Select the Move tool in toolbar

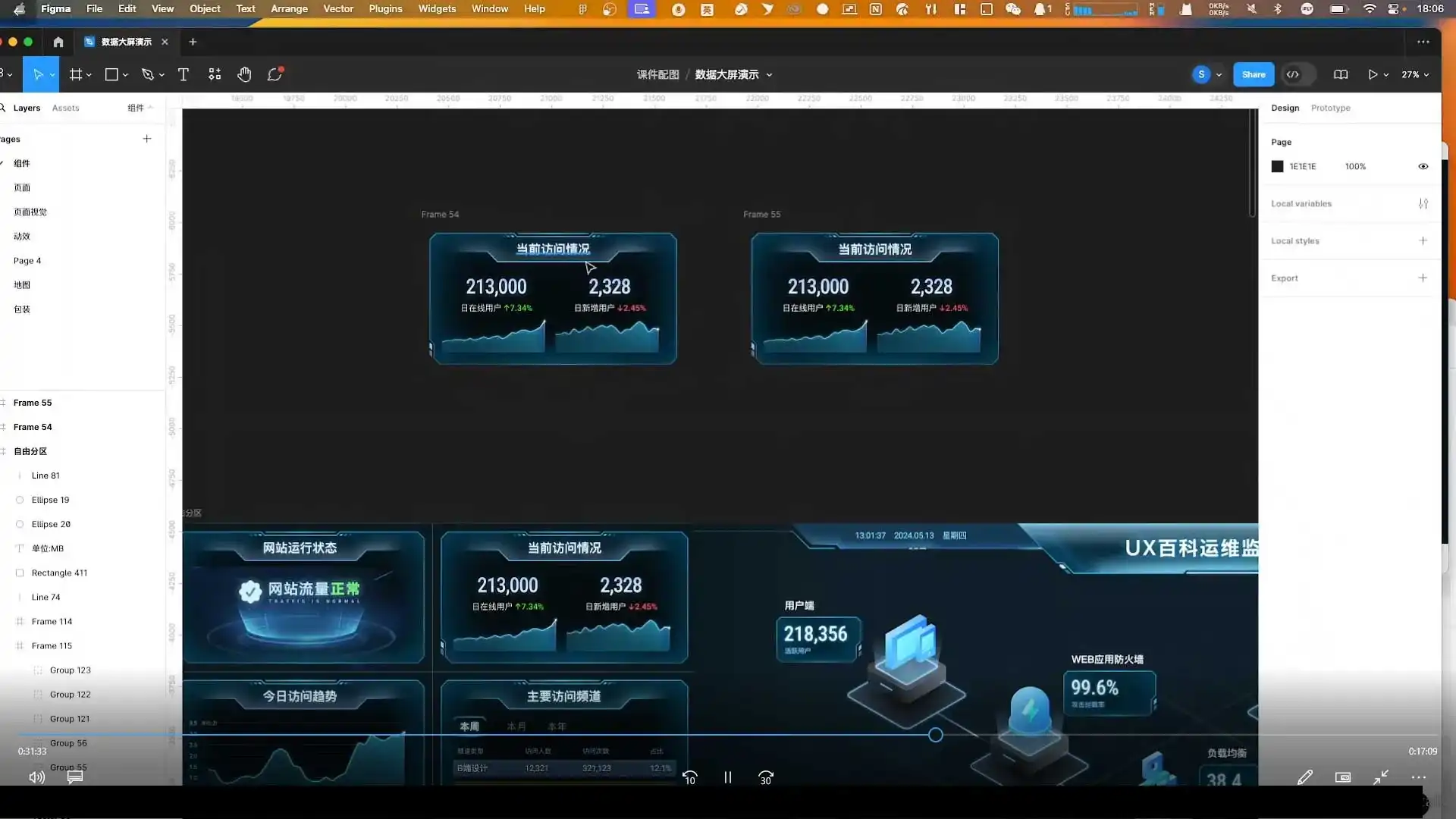click(37, 74)
